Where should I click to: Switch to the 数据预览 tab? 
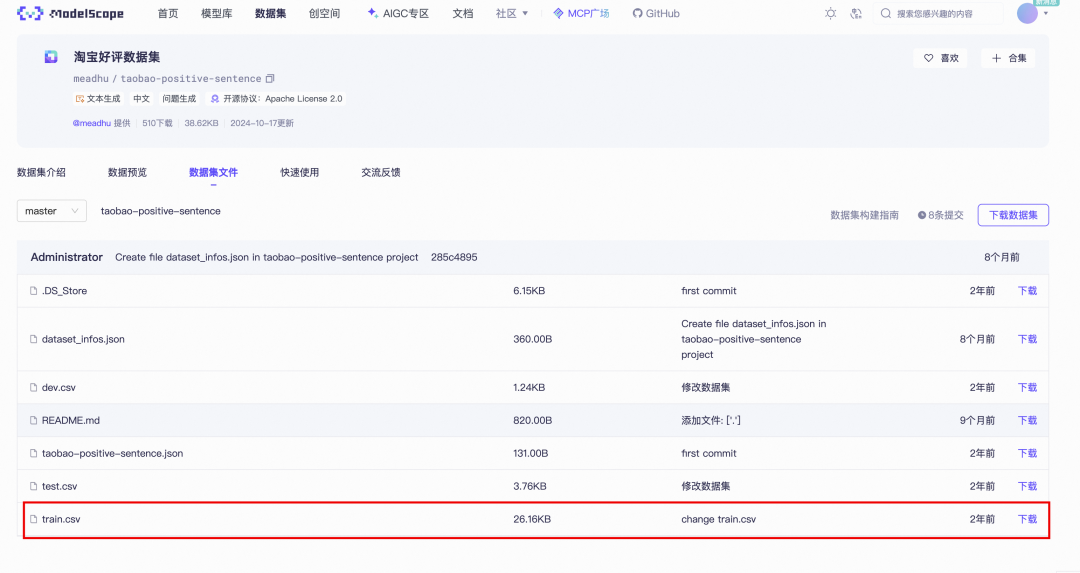tap(127, 172)
